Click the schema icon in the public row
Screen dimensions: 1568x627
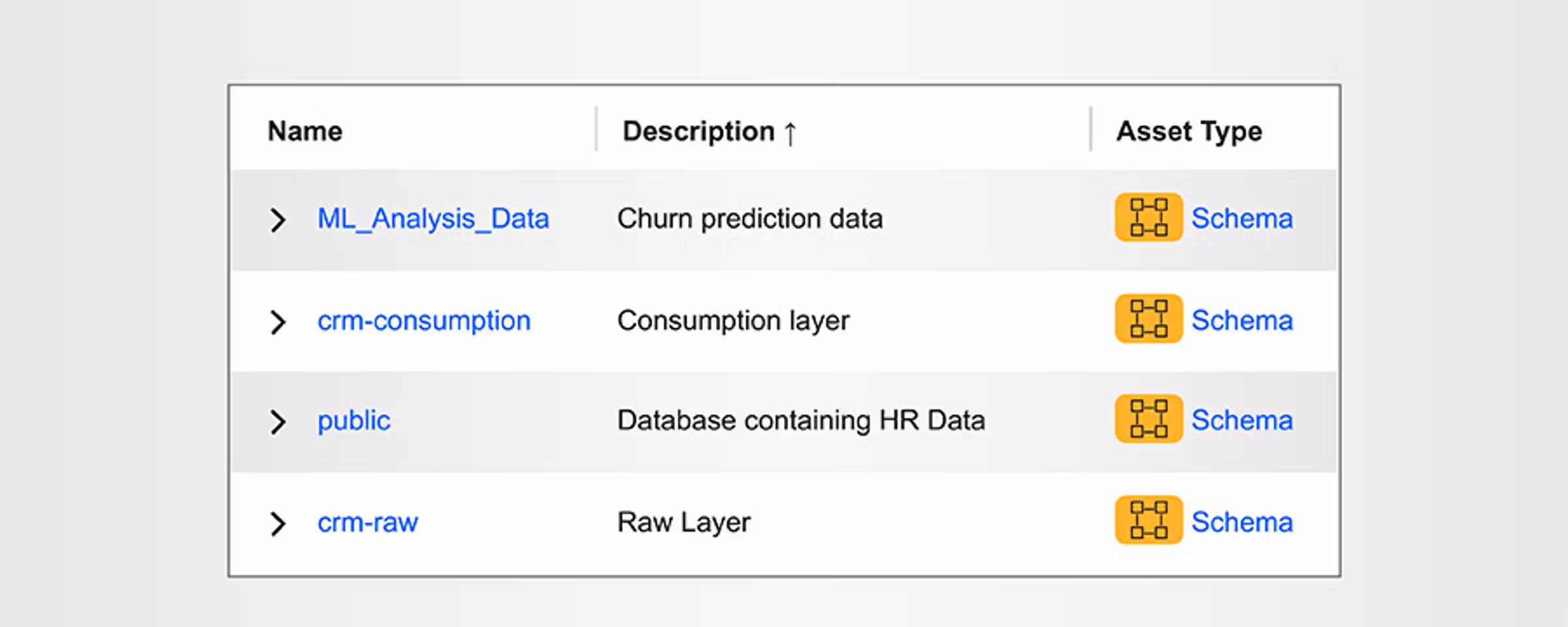[1148, 419]
